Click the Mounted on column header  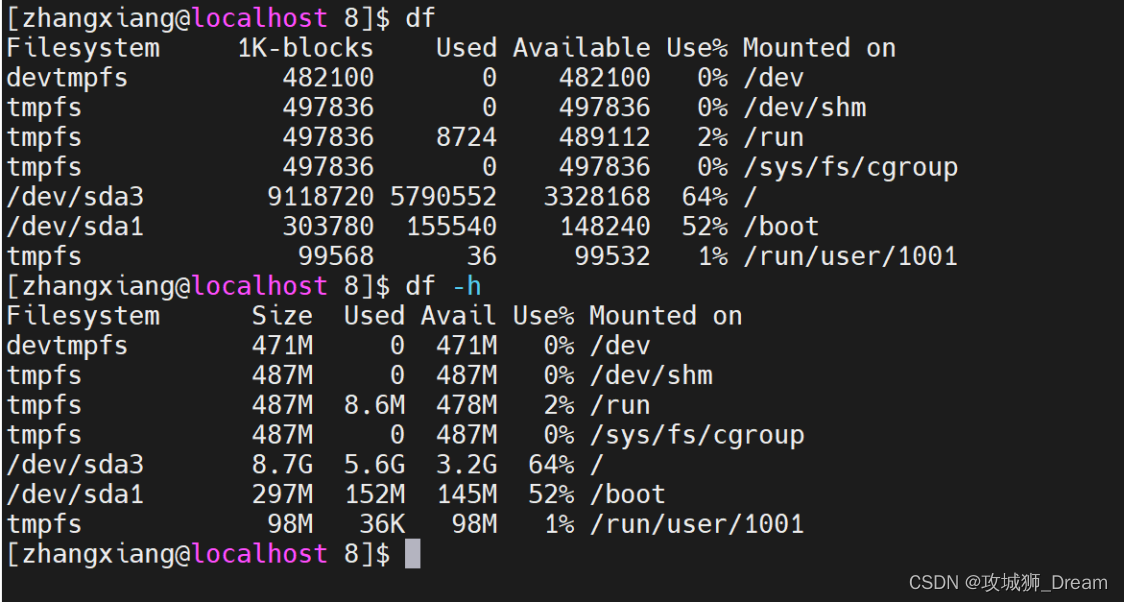[818, 47]
